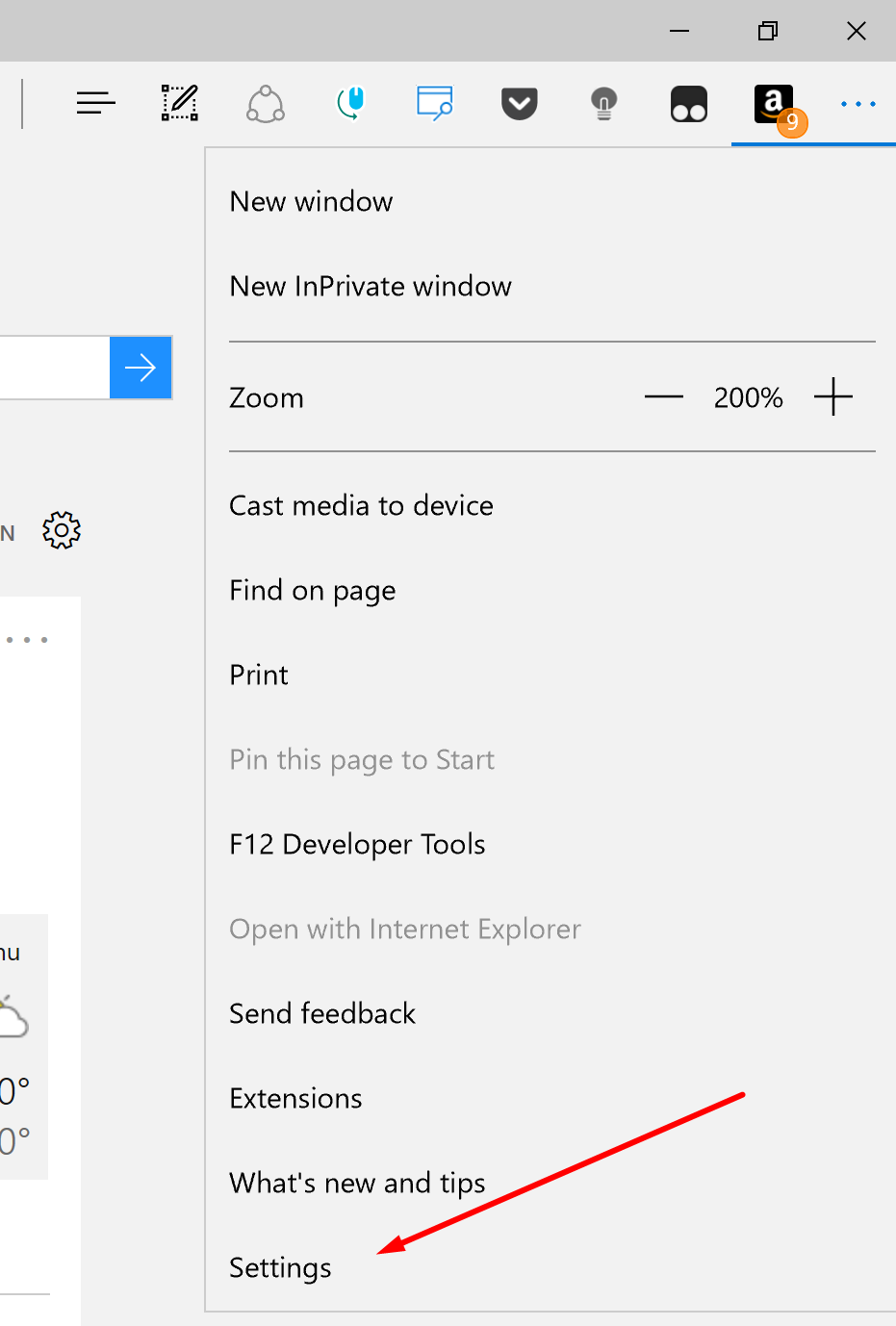
Task: Click the Make a Web Note icon
Action: (180, 103)
